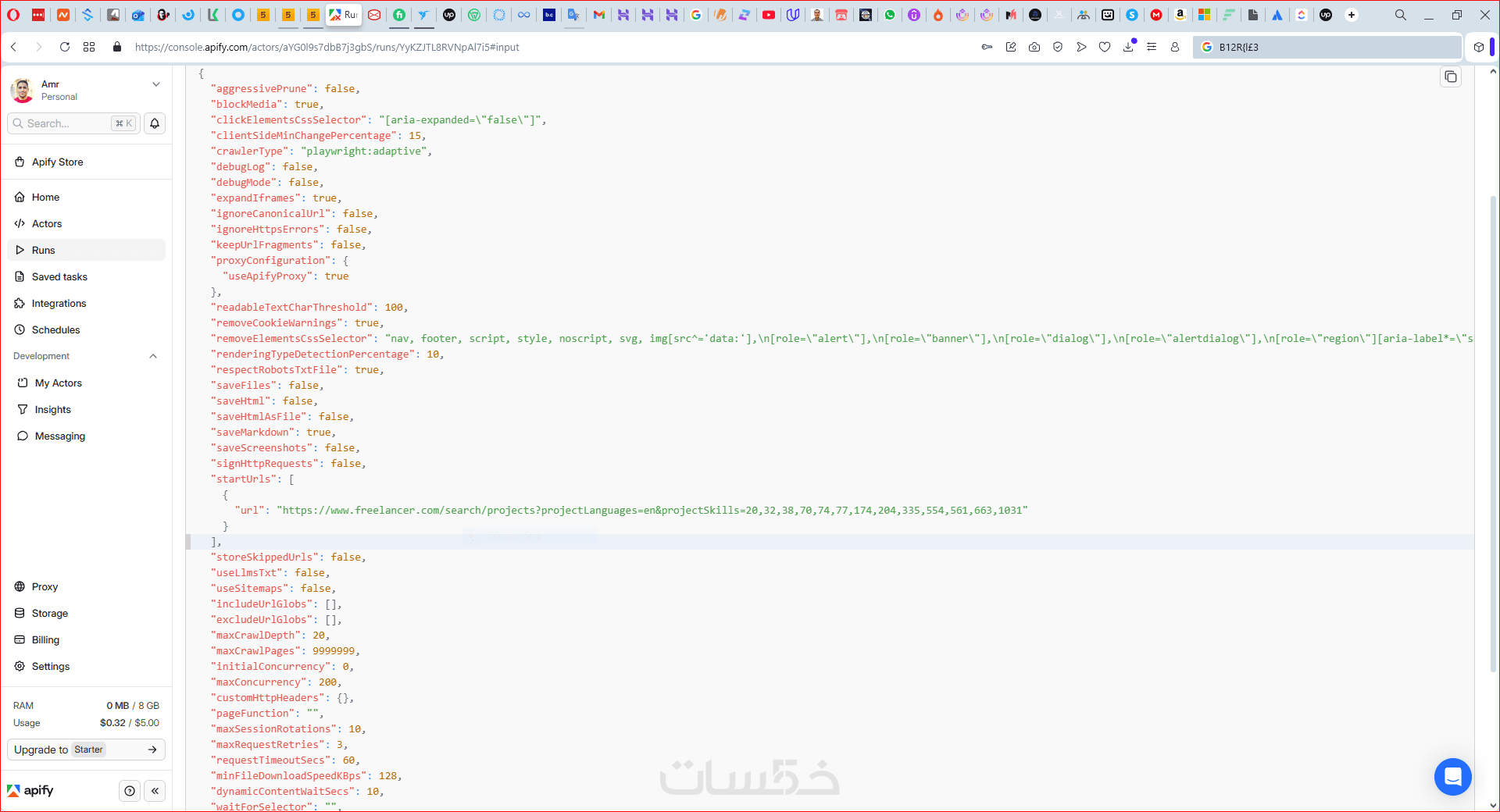Open the browser tab search magnifier icon
Screen dimensions: 1500x812
click(x=1401, y=15)
